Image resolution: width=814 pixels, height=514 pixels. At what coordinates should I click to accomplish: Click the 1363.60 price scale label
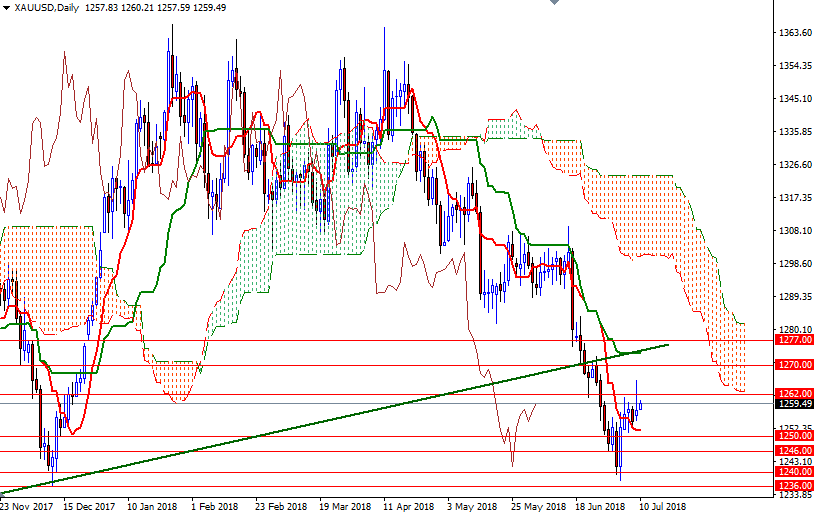click(793, 33)
